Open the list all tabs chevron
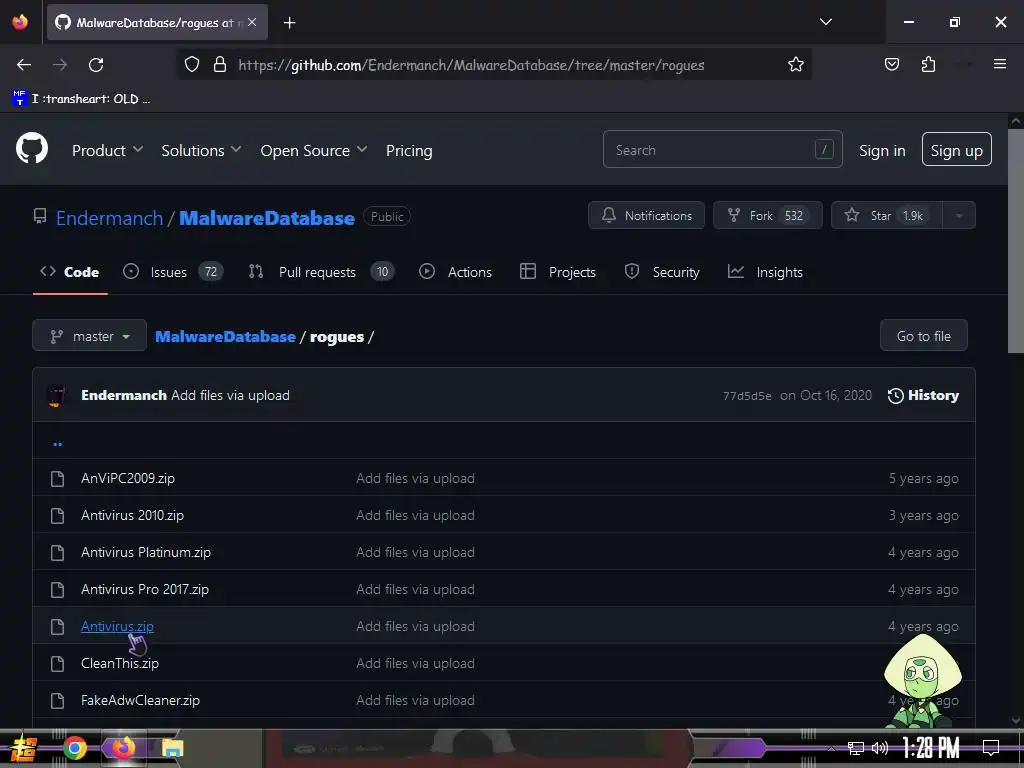This screenshot has width=1024, height=768. (825, 22)
